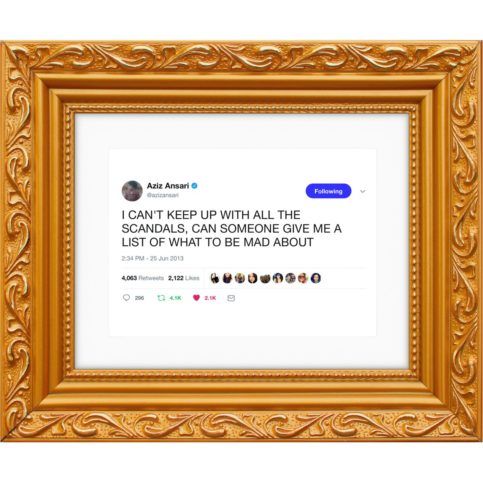Click the 2.1K like count
The image size is (483, 483).
(x=210, y=298)
